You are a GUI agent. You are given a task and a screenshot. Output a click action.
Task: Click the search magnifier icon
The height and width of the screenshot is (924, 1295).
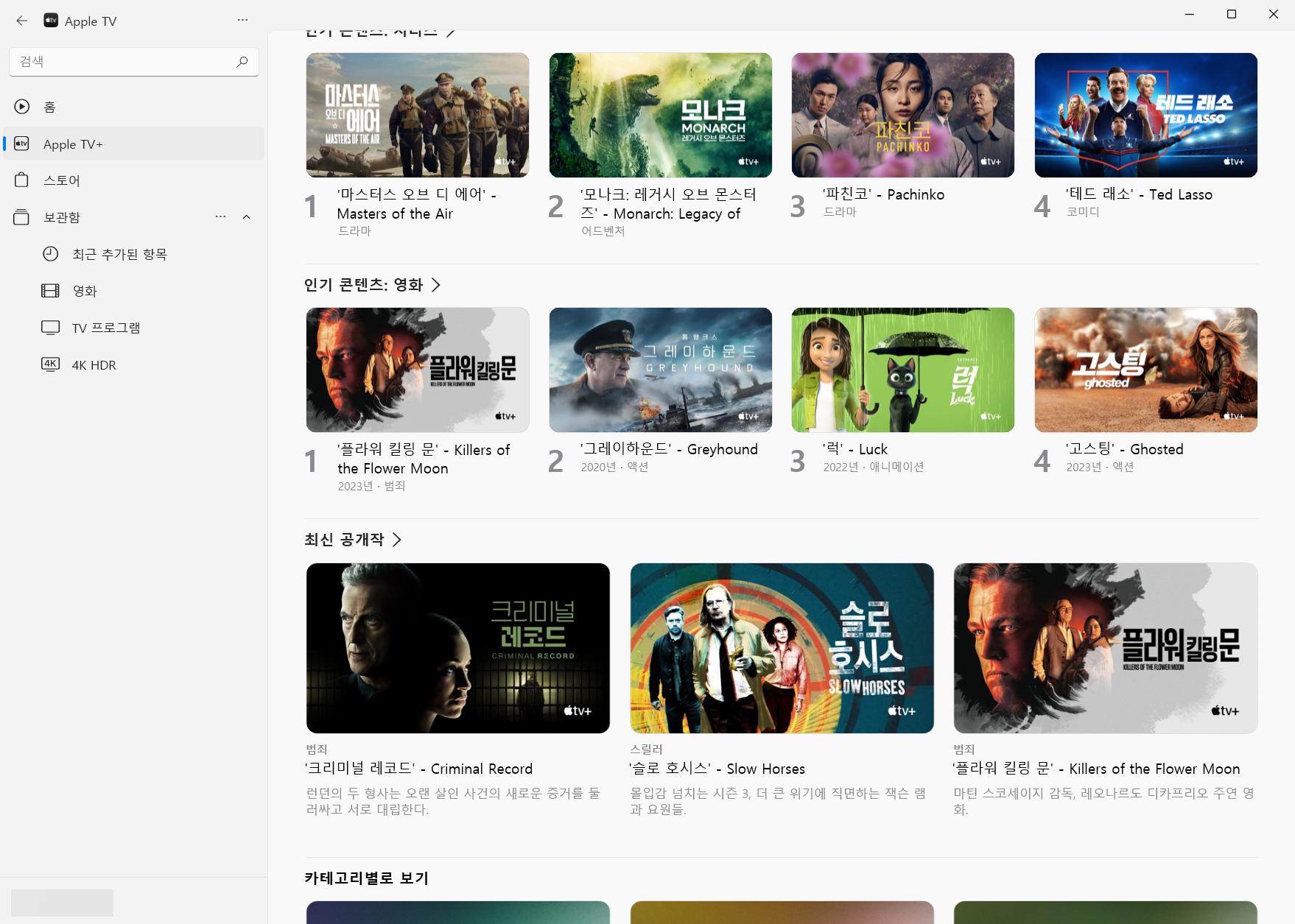[x=242, y=62]
